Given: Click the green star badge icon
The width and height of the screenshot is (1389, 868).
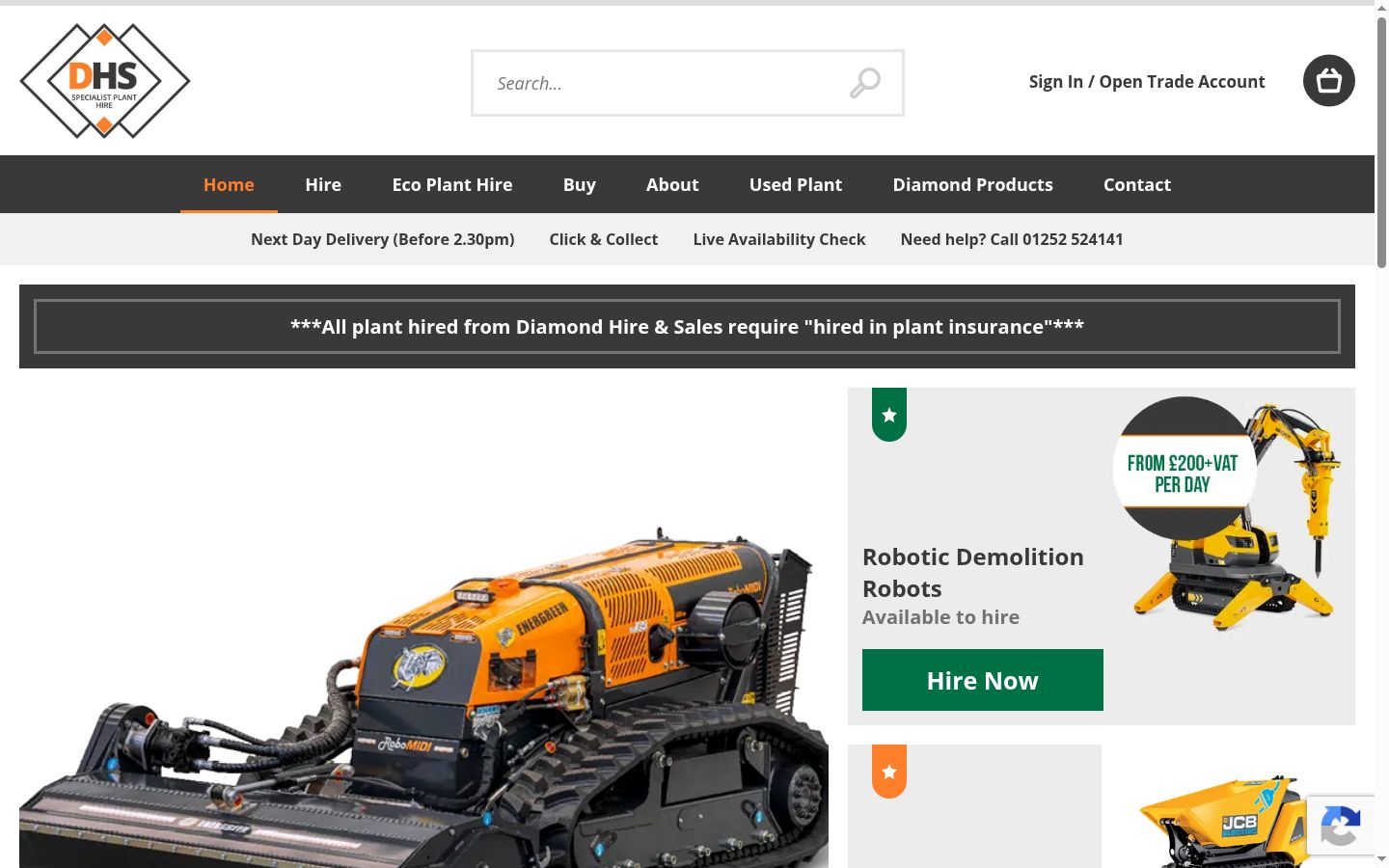Looking at the screenshot, I should (x=889, y=415).
